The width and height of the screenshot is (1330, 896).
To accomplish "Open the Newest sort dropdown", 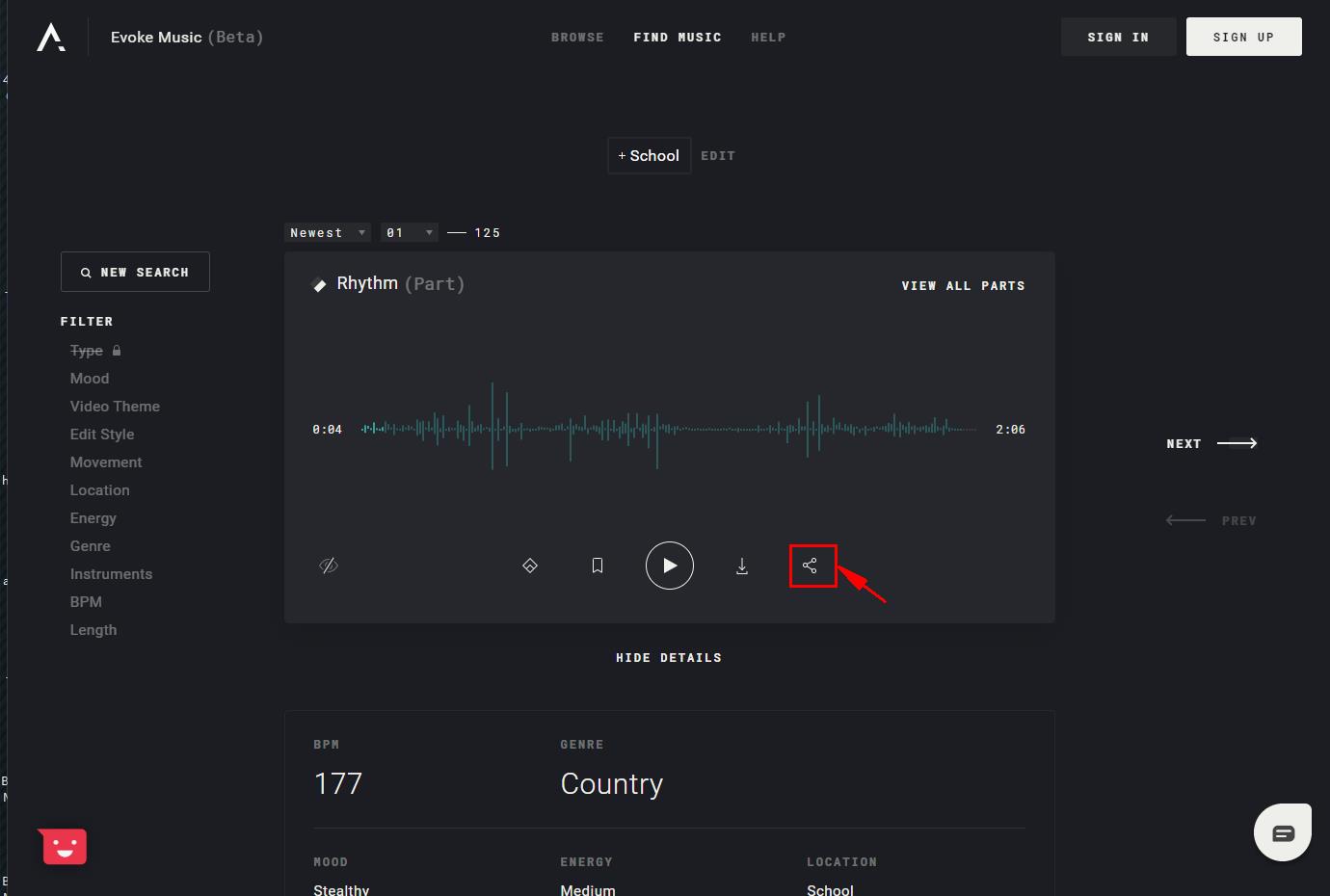I will [x=328, y=233].
